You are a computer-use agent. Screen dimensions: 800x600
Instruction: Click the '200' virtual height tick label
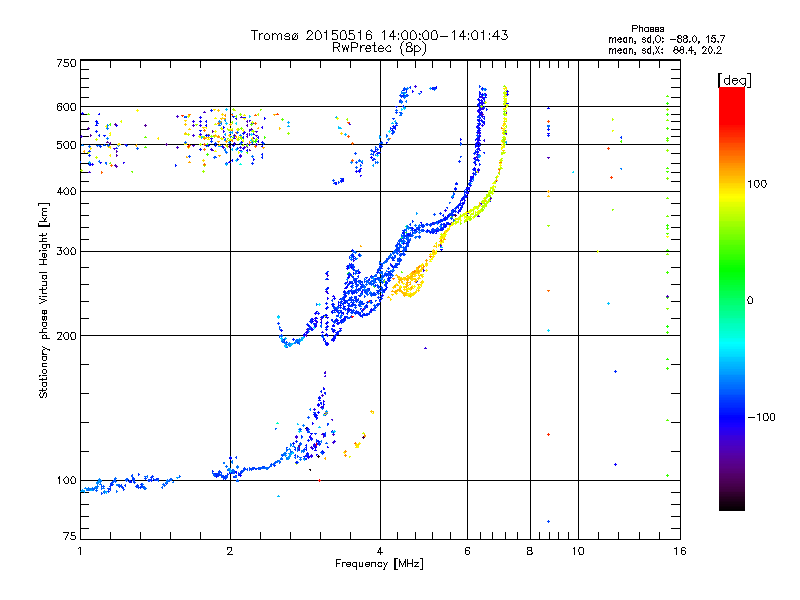click(x=66, y=336)
